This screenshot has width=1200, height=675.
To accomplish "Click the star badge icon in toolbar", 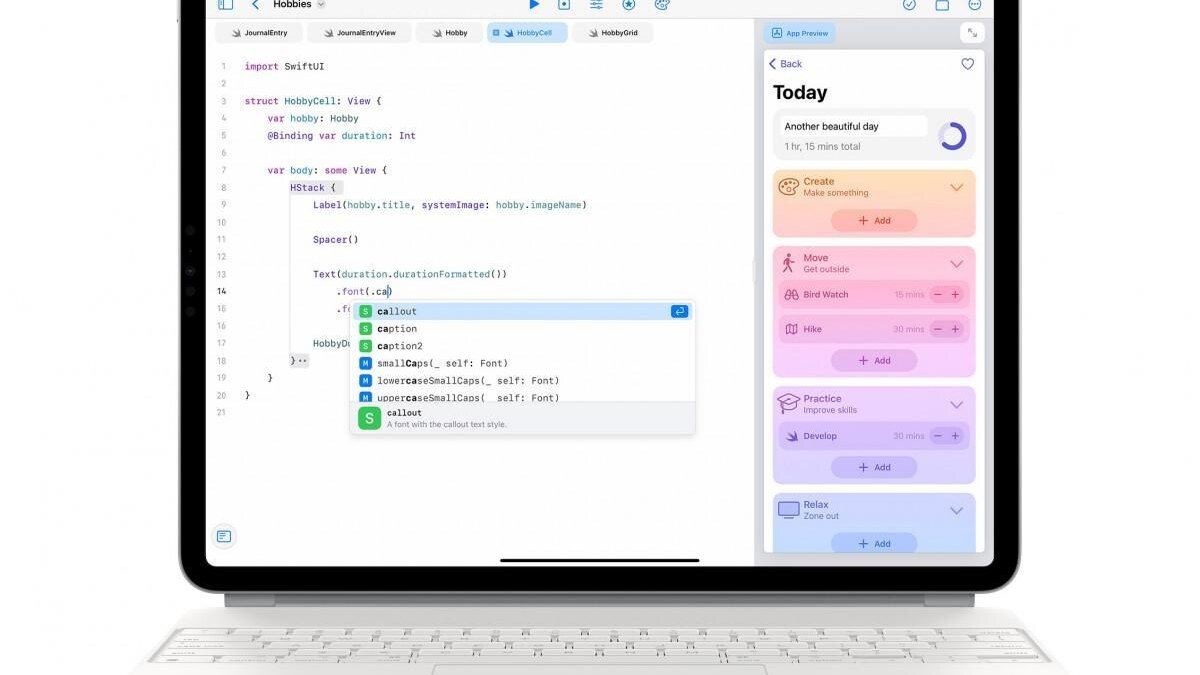I will pos(628,5).
